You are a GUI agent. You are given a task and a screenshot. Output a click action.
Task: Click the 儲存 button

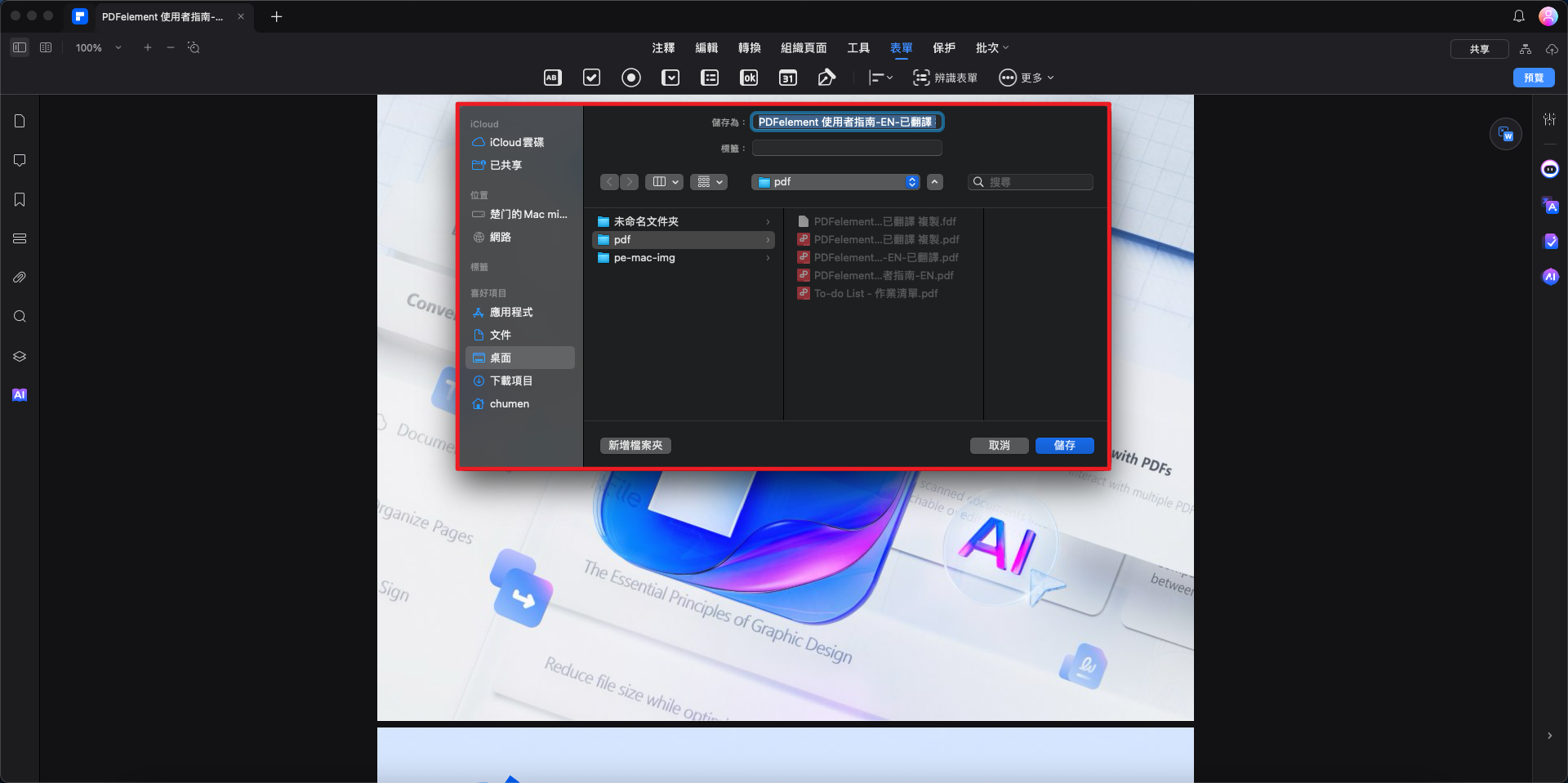tap(1064, 445)
